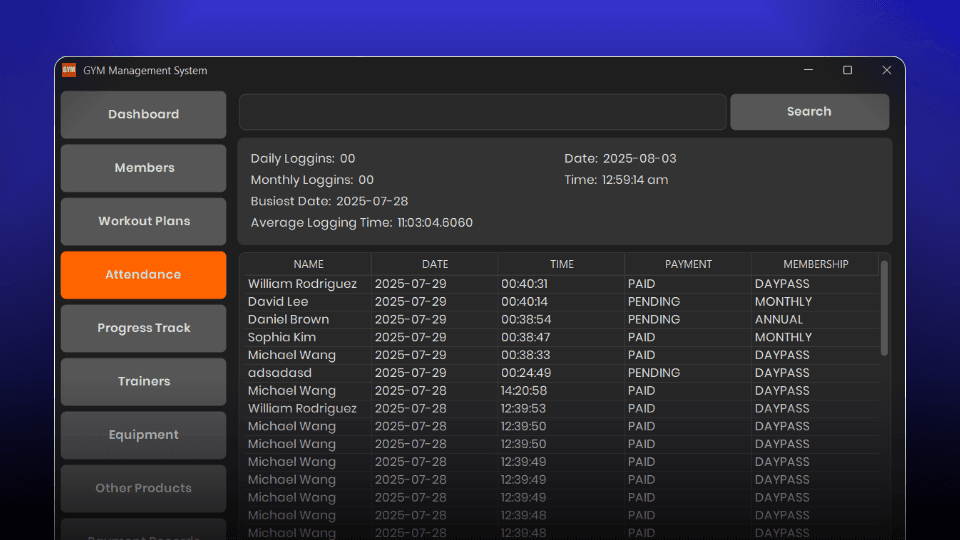The width and height of the screenshot is (960, 540).
Task: Focus the attendance search input field
Action: tap(482, 111)
